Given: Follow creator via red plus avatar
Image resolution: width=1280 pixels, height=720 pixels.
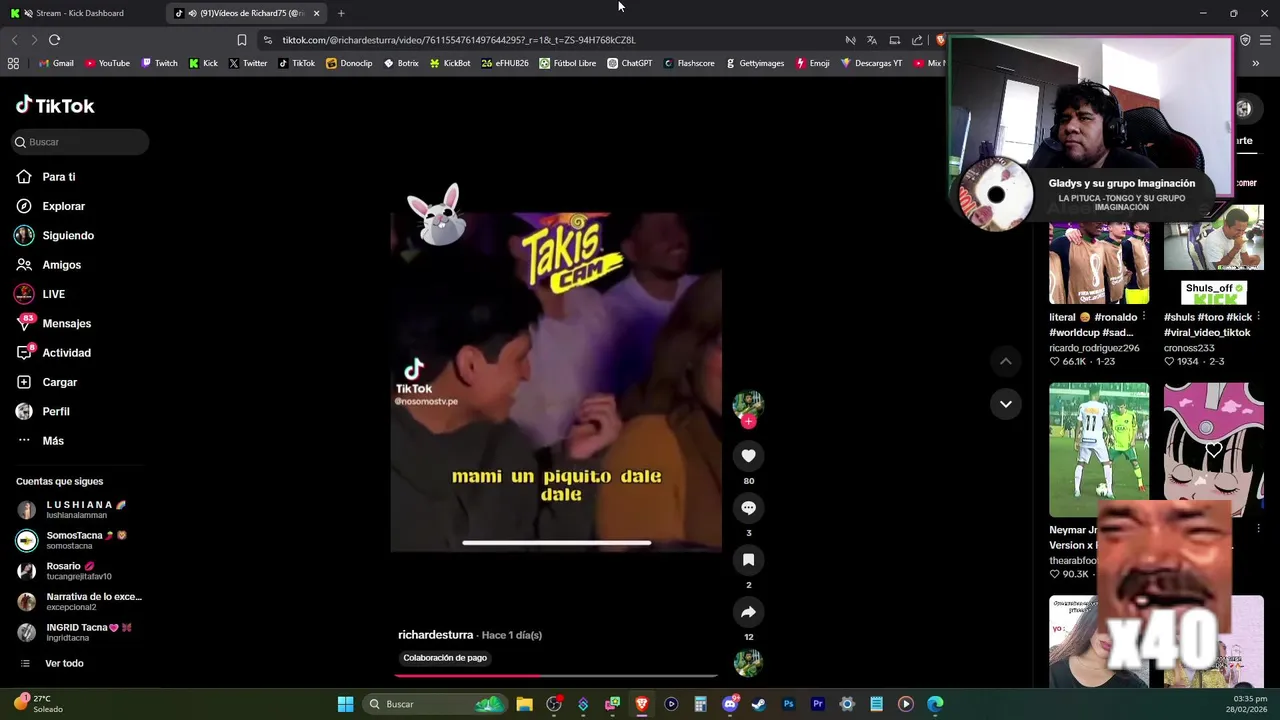Looking at the screenshot, I should click(748, 421).
